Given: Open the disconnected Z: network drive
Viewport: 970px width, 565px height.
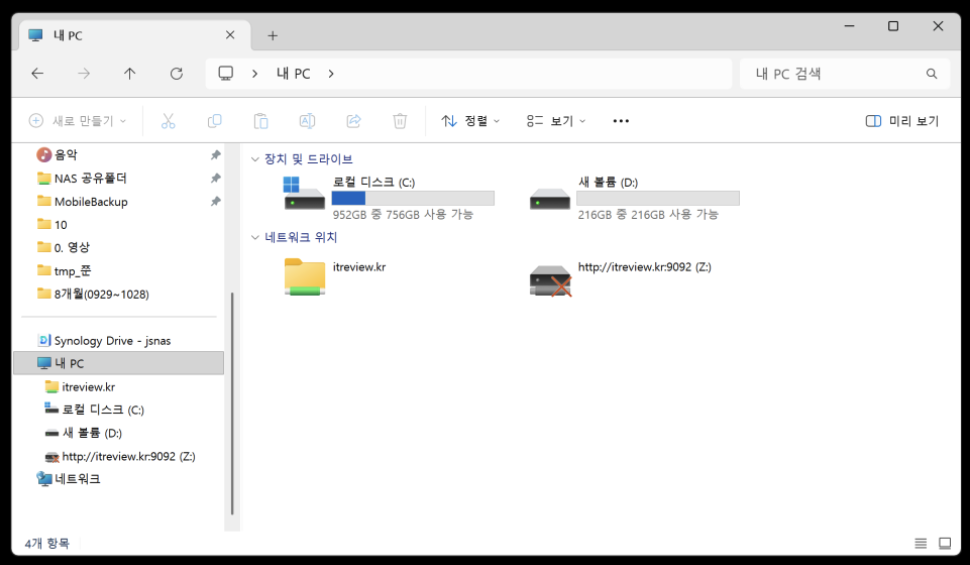Looking at the screenshot, I should point(550,280).
